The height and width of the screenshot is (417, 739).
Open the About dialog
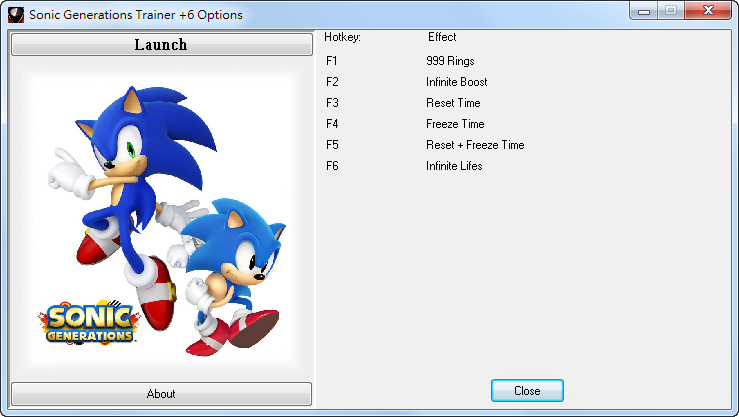pyautogui.click(x=162, y=393)
